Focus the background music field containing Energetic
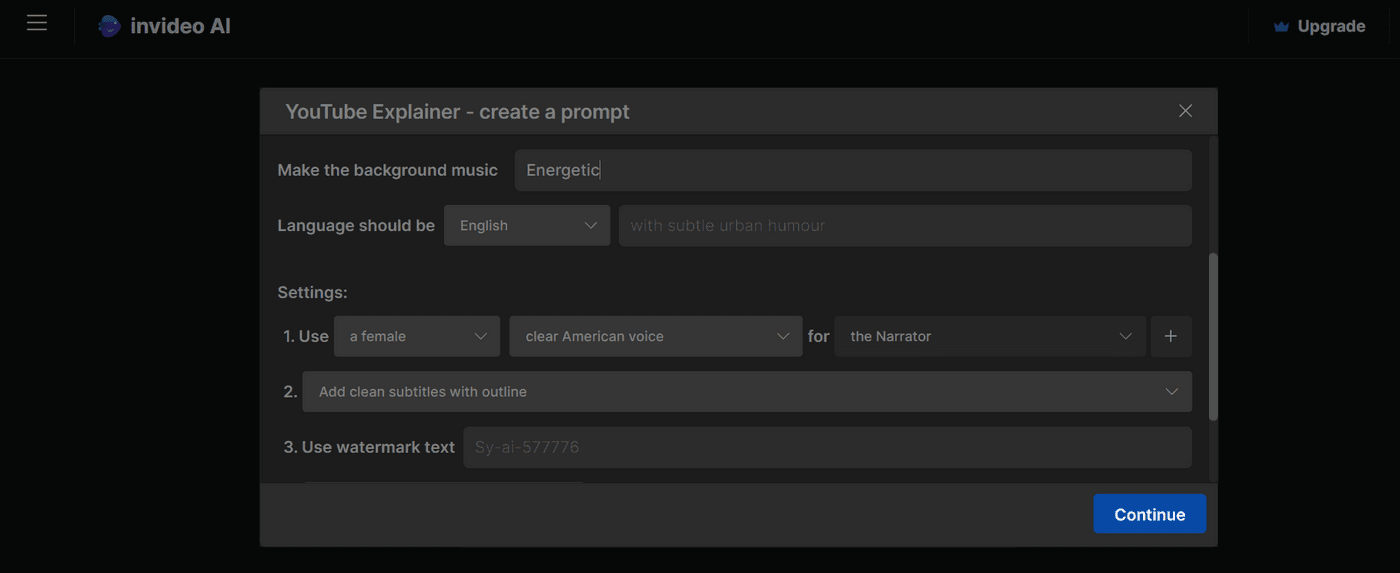Image resolution: width=1400 pixels, height=573 pixels. 852,170
